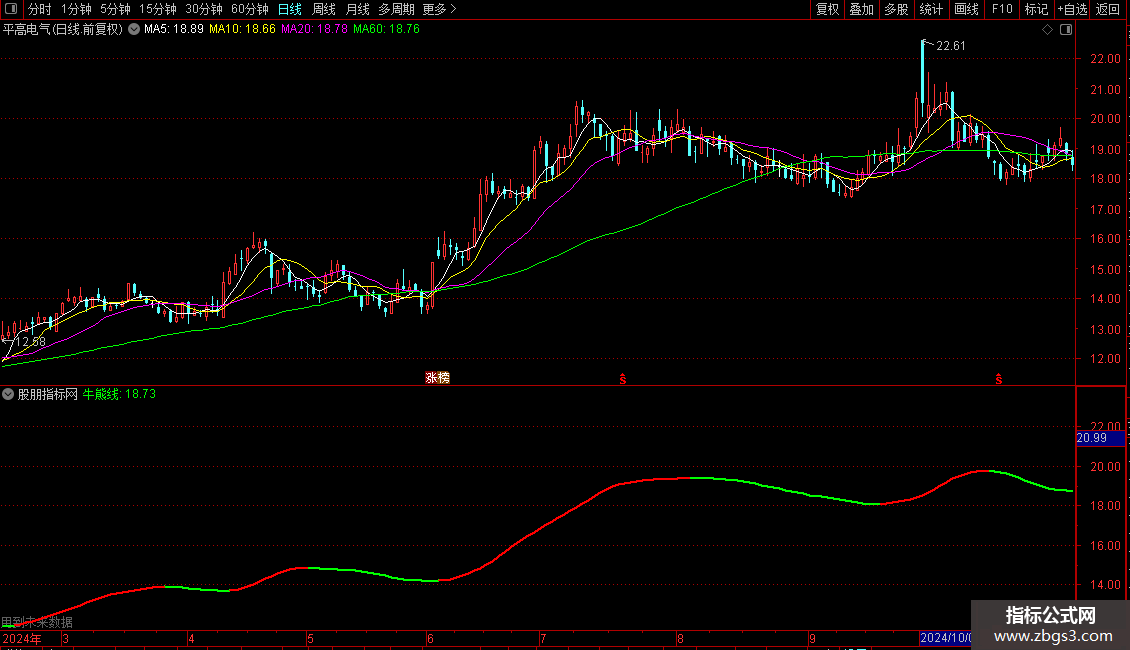Click 返回 to go back
Screen dimensions: 1130x650
1108,9
